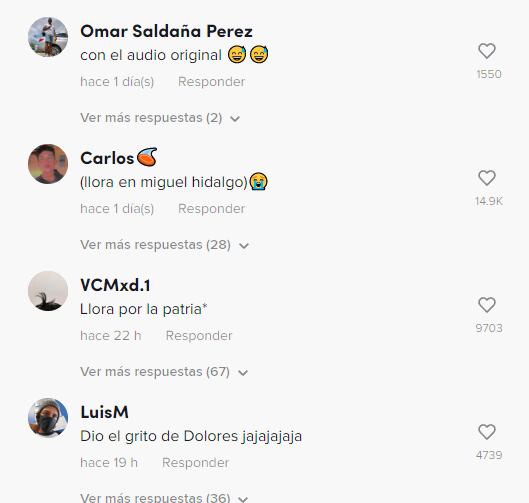Open the LuisM username link

point(105,412)
